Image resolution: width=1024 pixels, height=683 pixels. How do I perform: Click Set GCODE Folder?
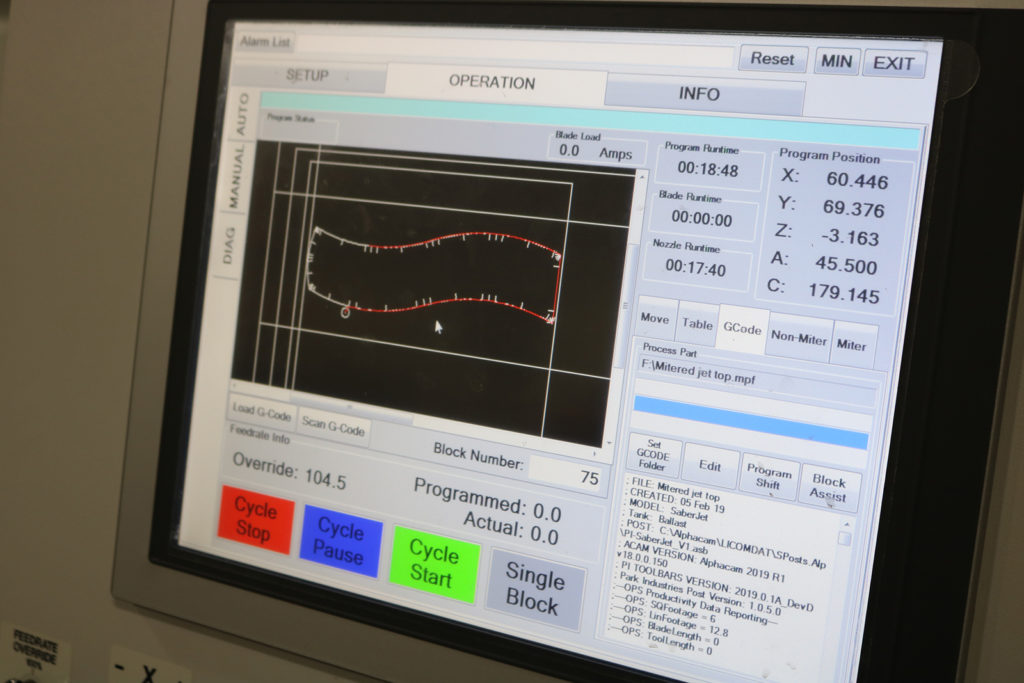click(653, 454)
